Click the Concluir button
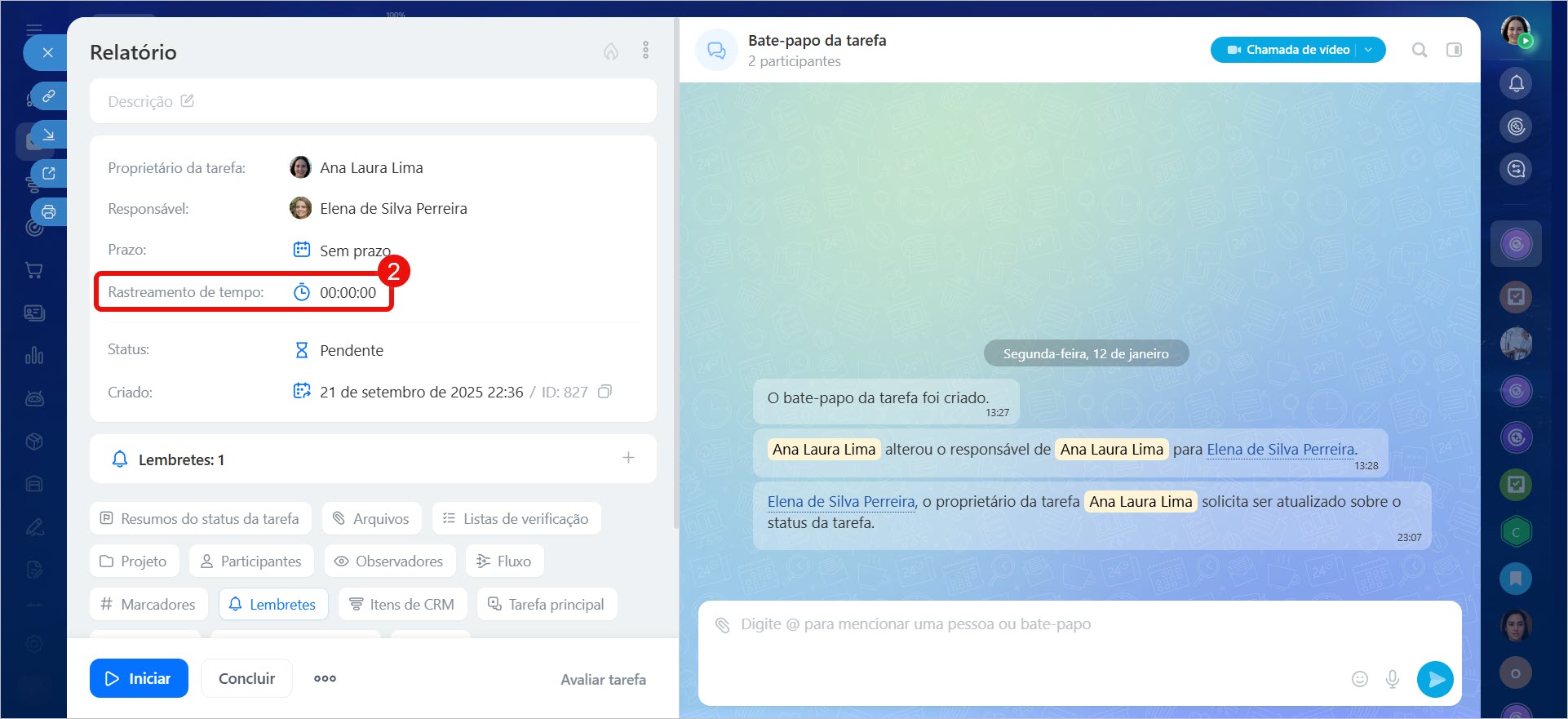This screenshot has width=1568, height=719. click(246, 678)
